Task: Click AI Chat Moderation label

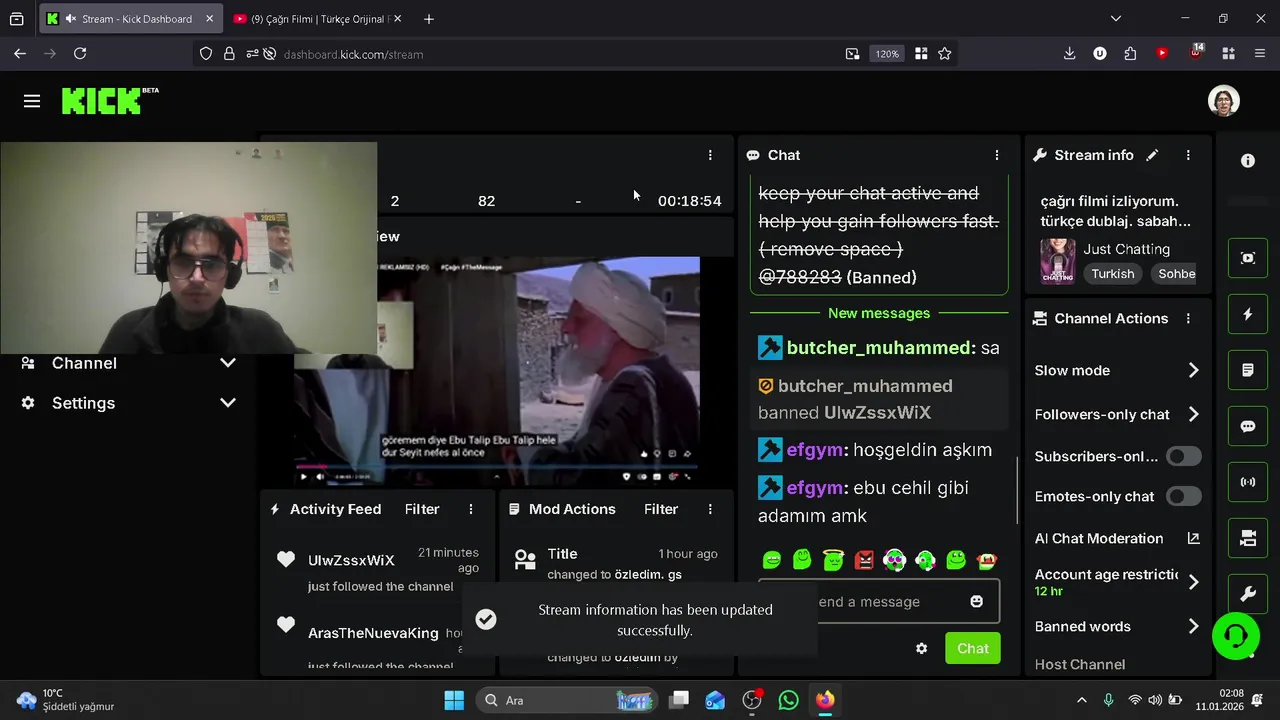Action: tap(1099, 538)
